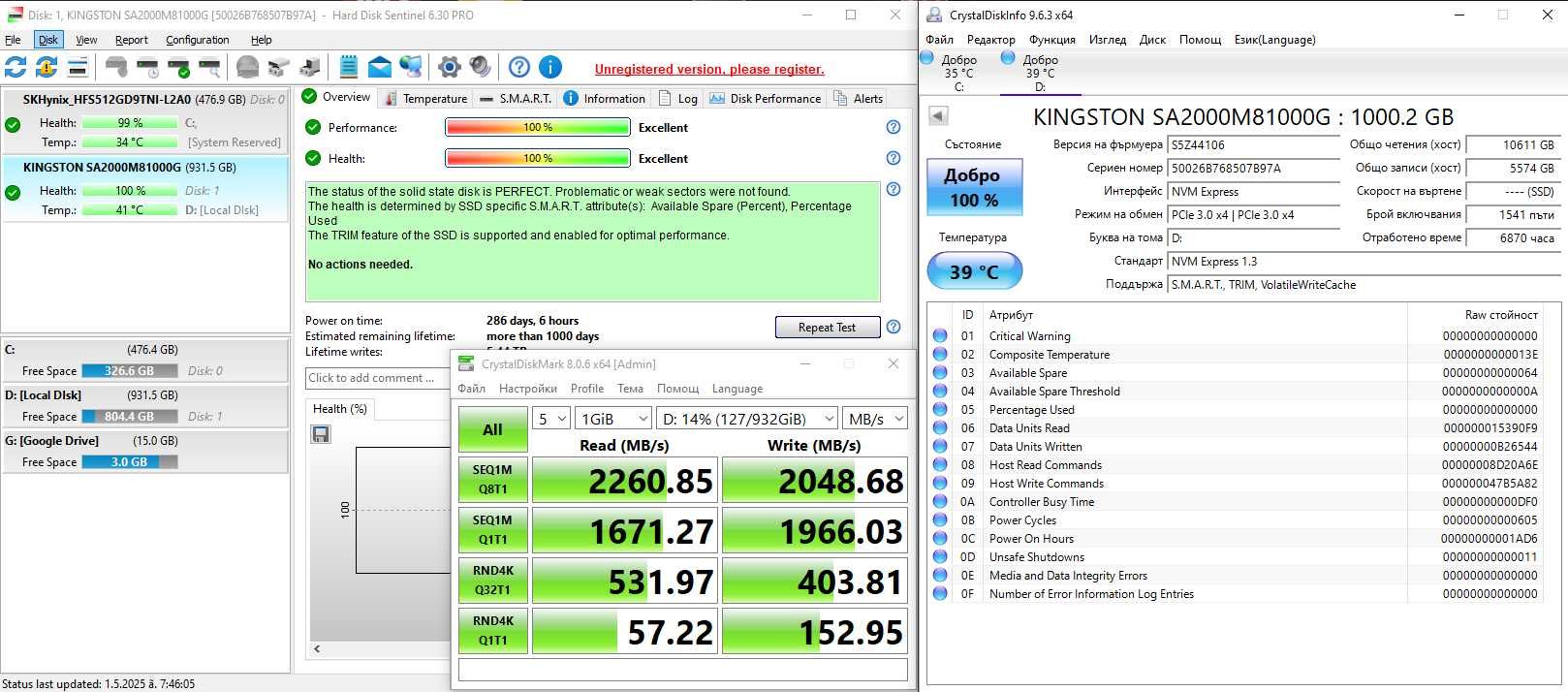
Task: Click the Добро 100 % health status button
Action: click(973, 187)
